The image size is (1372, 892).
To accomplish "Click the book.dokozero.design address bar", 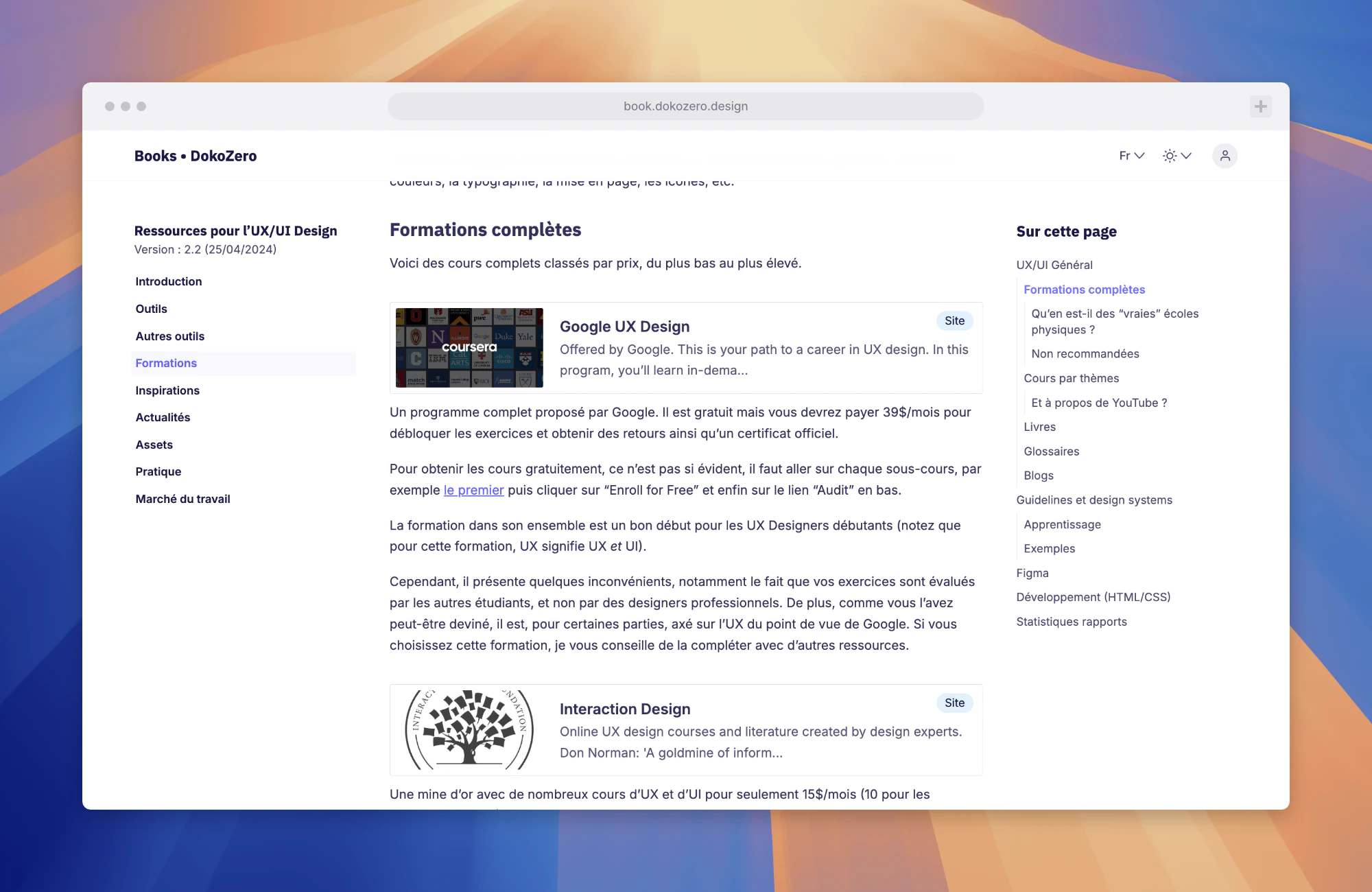I will tap(685, 106).
